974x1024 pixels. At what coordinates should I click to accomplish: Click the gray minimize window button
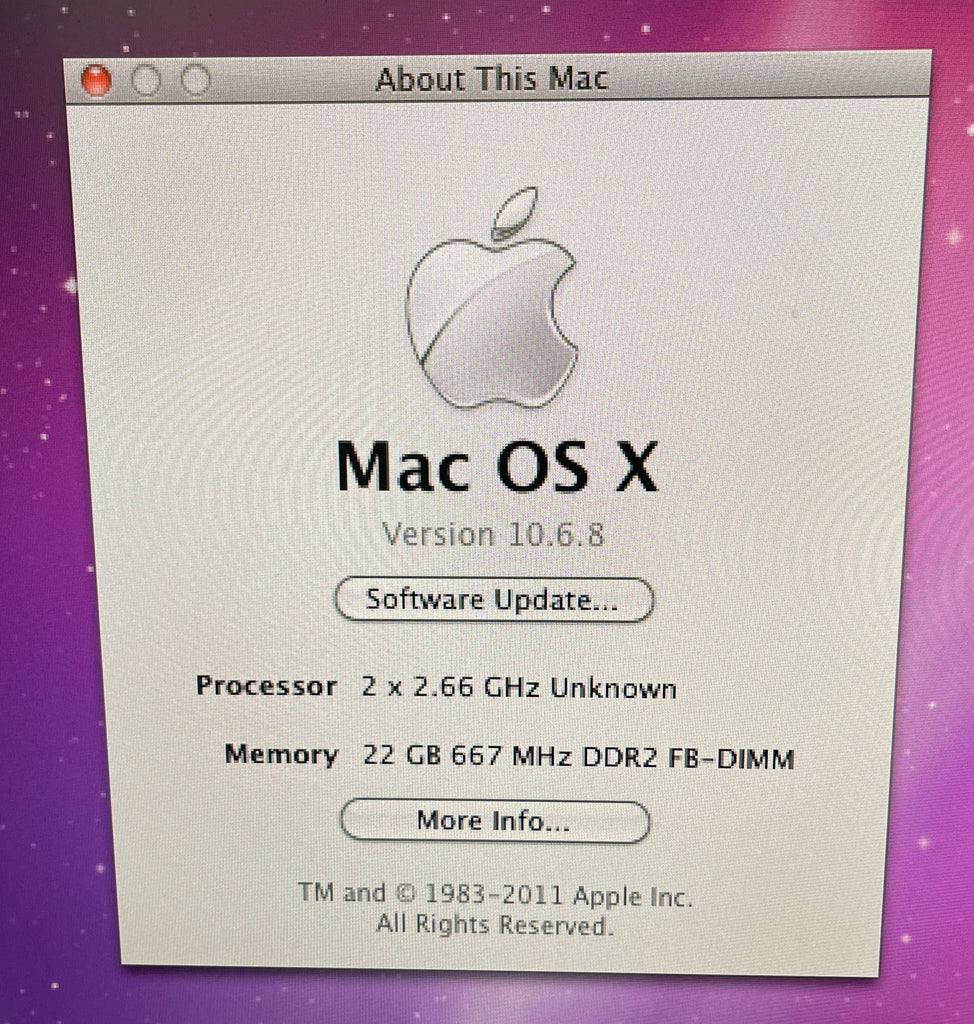point(146,80)
